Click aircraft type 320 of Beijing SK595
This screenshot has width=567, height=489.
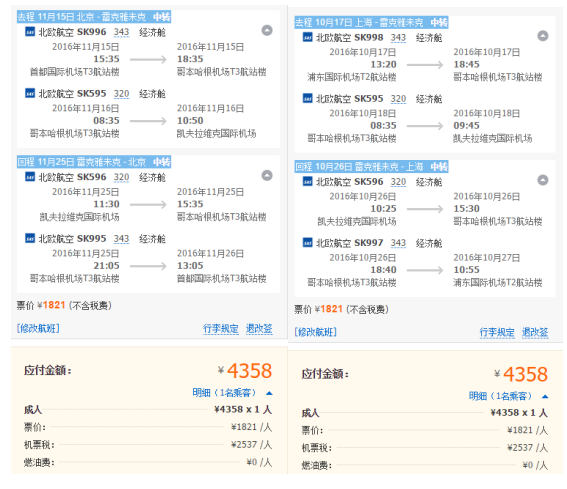[122, 94]
